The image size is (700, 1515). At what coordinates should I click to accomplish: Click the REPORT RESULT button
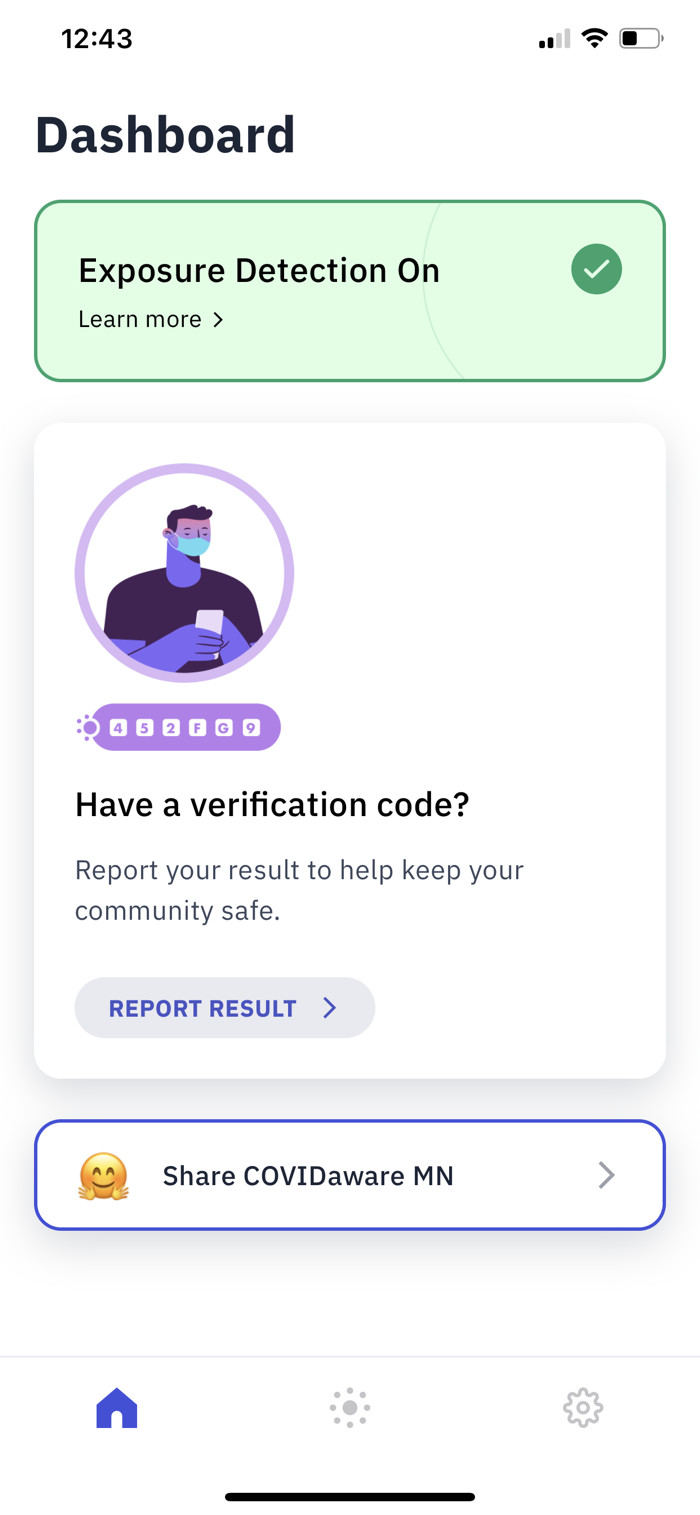pyautogui.click(x=225, y=1008)
